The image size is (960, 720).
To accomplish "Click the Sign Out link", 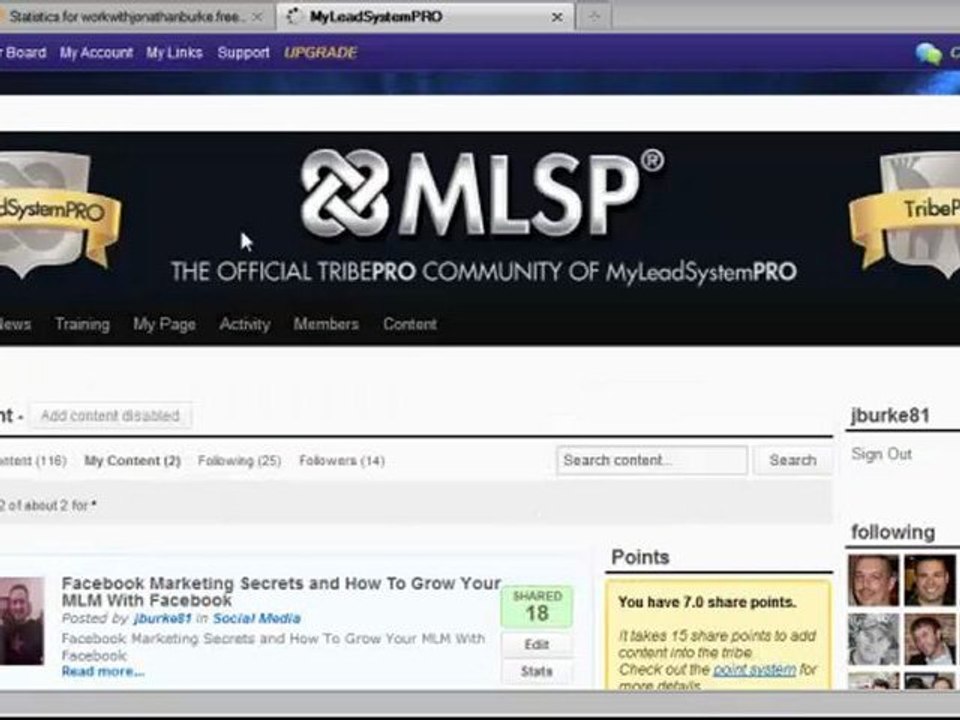I will 881,454.
